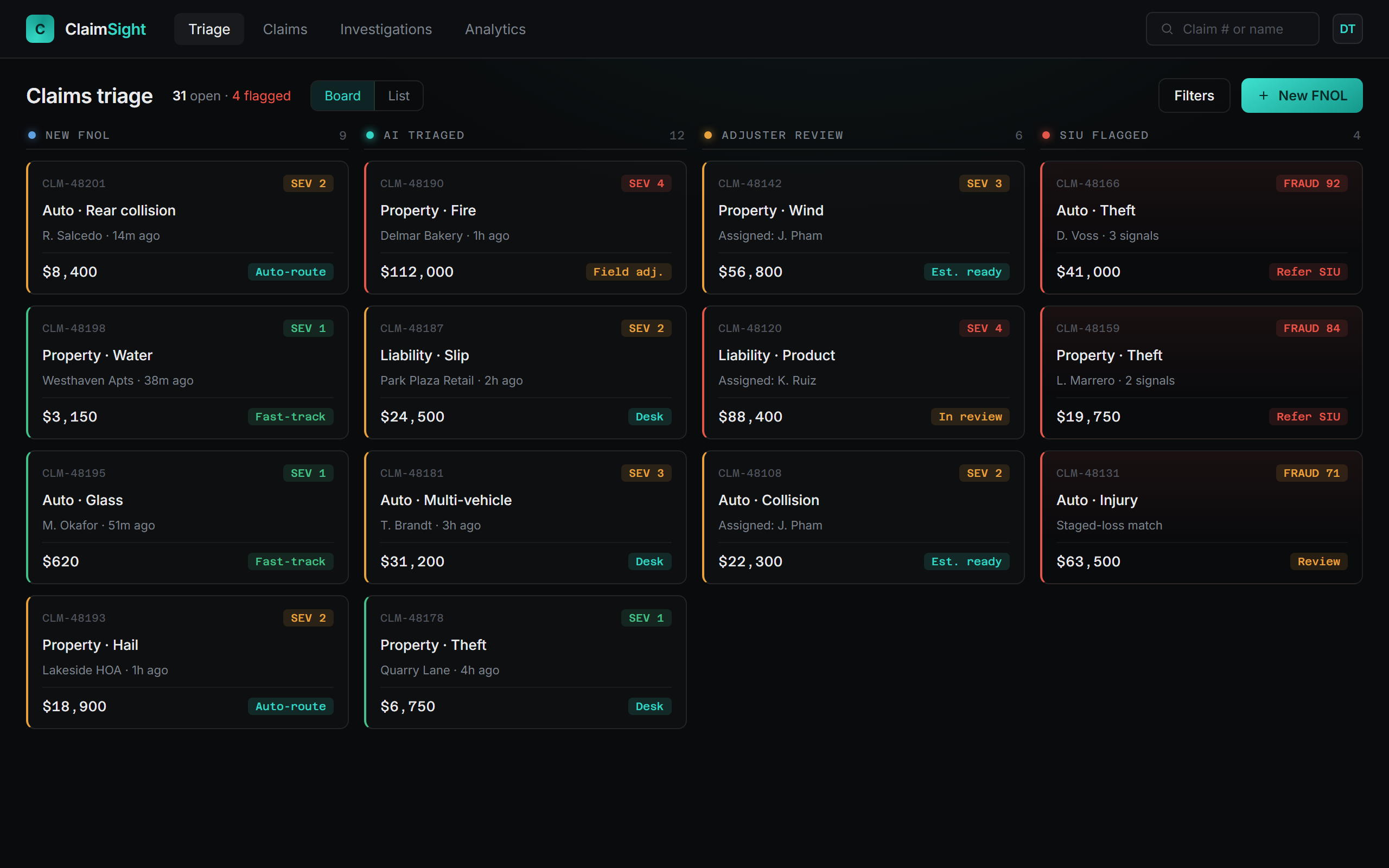Open the Liability · Product claim
Viewport: 1389px width, 868px height.
coord(863,373)
